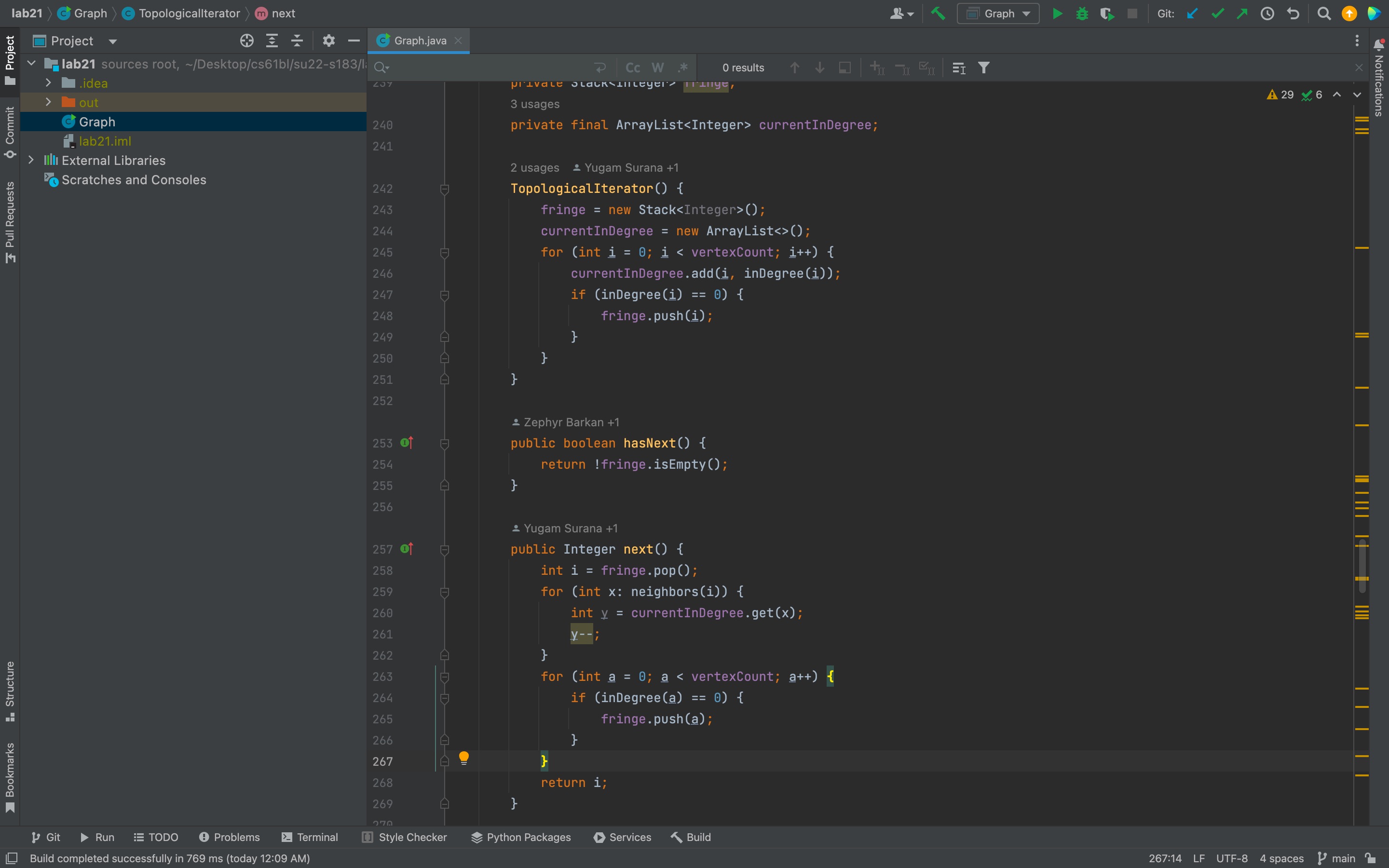Toggle Words (W) search option
The height and width of the screenshot is (868, 1389).
point(658,68)
